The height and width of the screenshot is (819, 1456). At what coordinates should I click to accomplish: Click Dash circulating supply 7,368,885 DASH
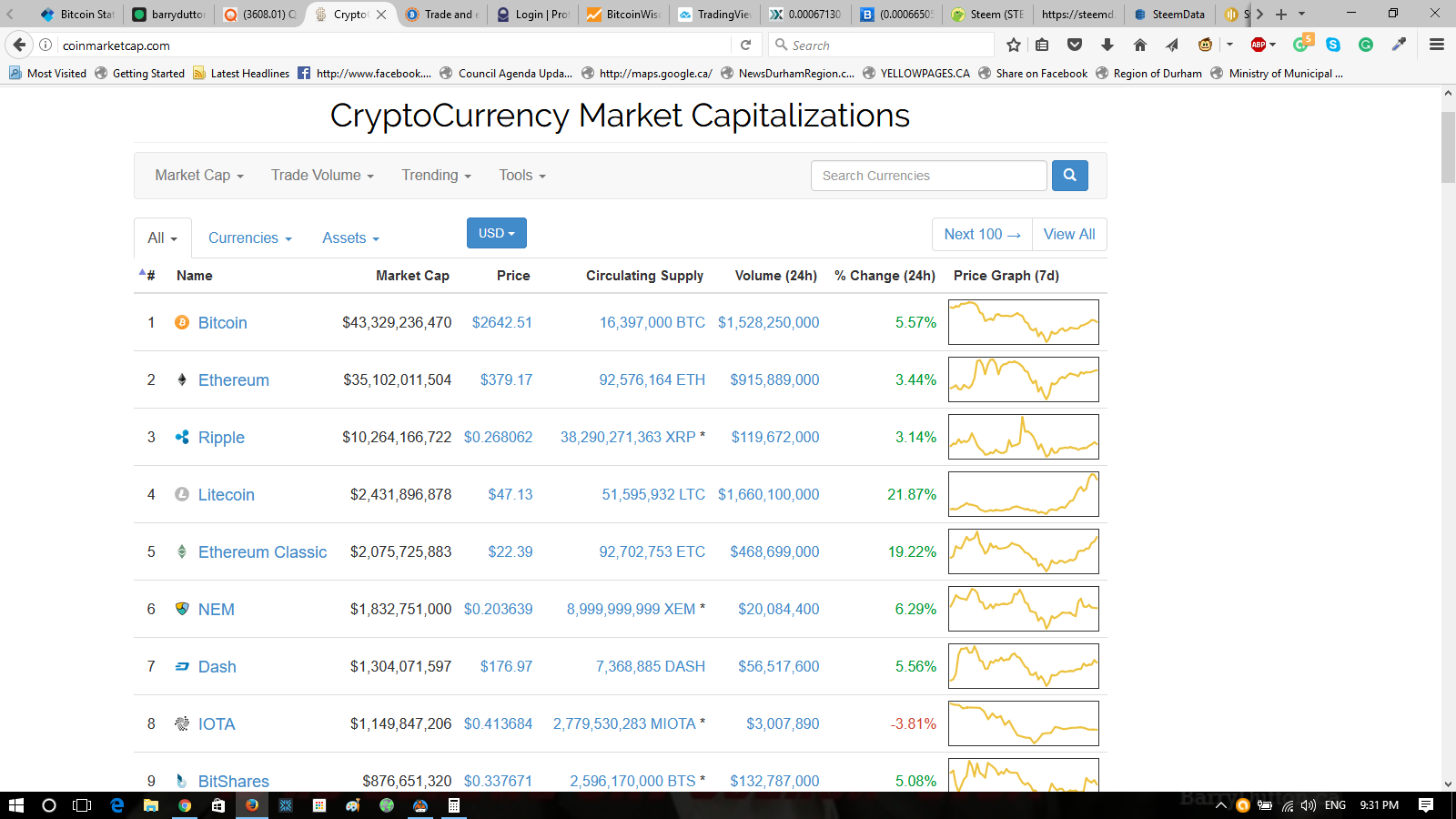pyautogui.click(x=651, y=666)
